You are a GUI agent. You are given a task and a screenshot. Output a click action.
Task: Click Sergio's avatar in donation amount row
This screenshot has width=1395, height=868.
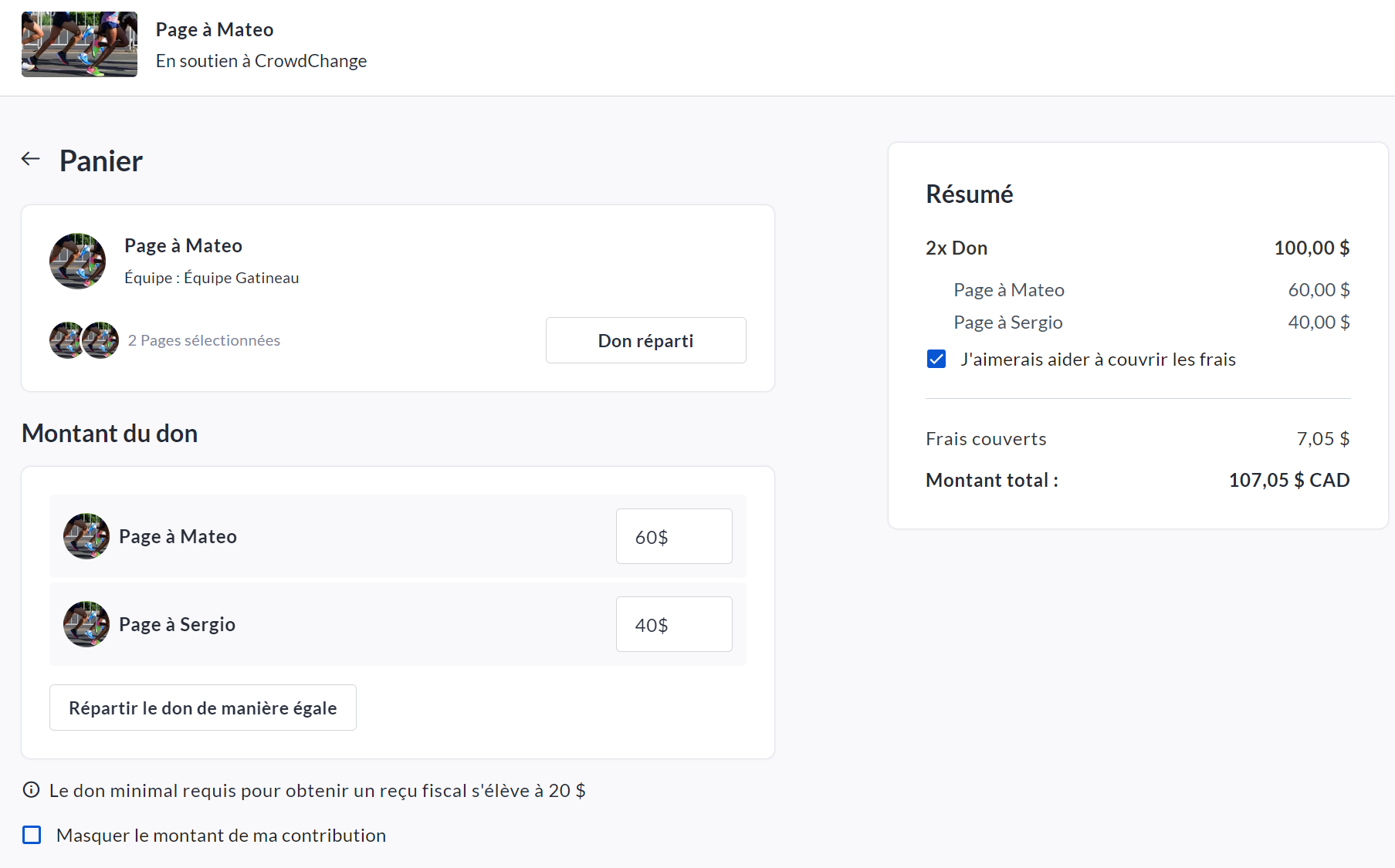click(86, 624)
